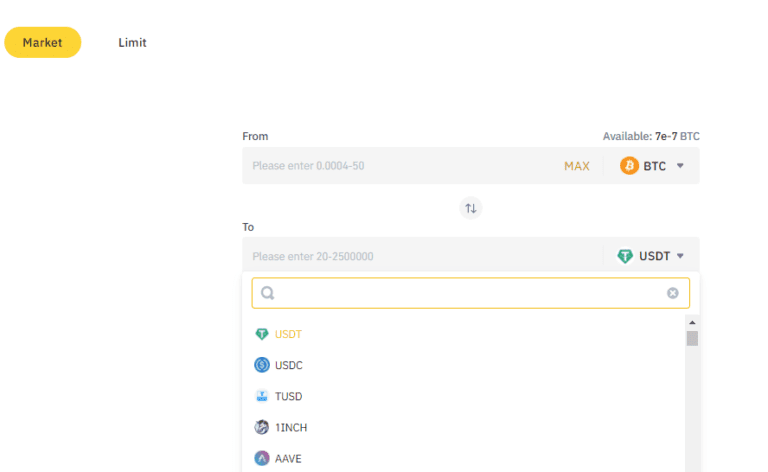Screen dimensions: 768x472
Task: Click the coin list scrollbar up arrow
Action: [692, 322]
